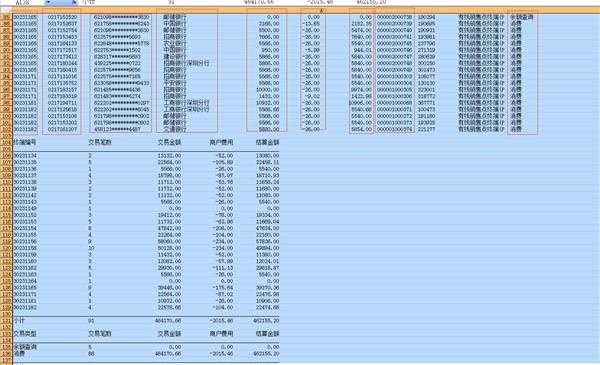
Task: Open the Name Box dropdown arrow
Action: (x=49, y=2)
